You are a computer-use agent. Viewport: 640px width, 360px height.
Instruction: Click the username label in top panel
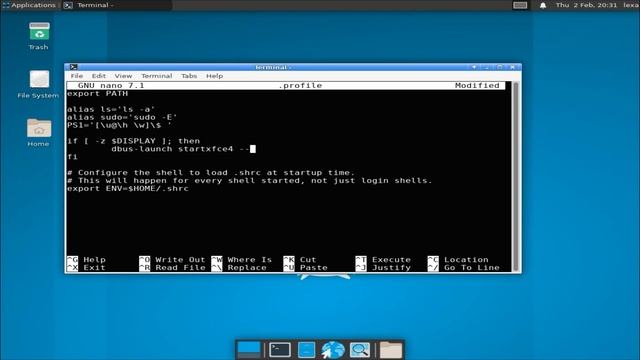click(x=631, y=5)
